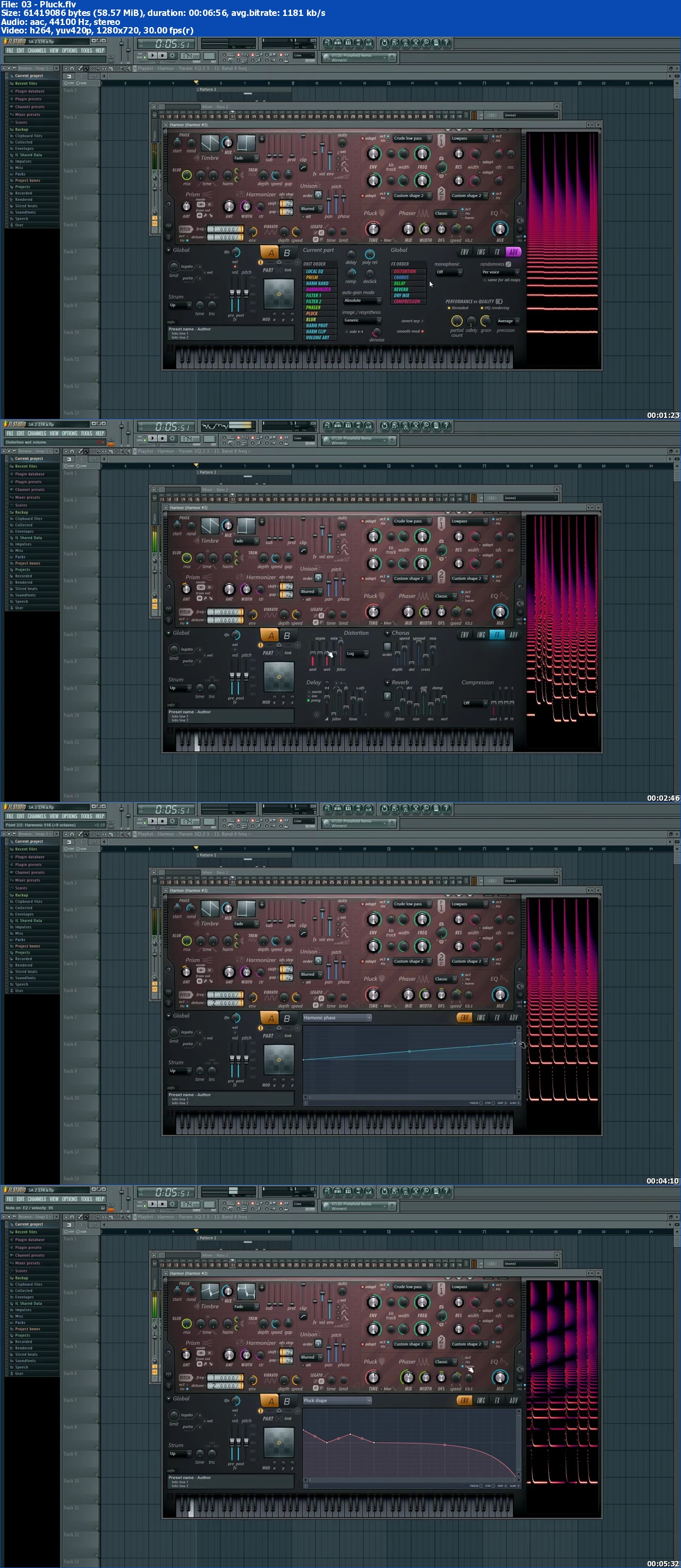681x1568 pixels.
Task: Select Delay norm mode in FX page
Action: [x=310, y=692]
